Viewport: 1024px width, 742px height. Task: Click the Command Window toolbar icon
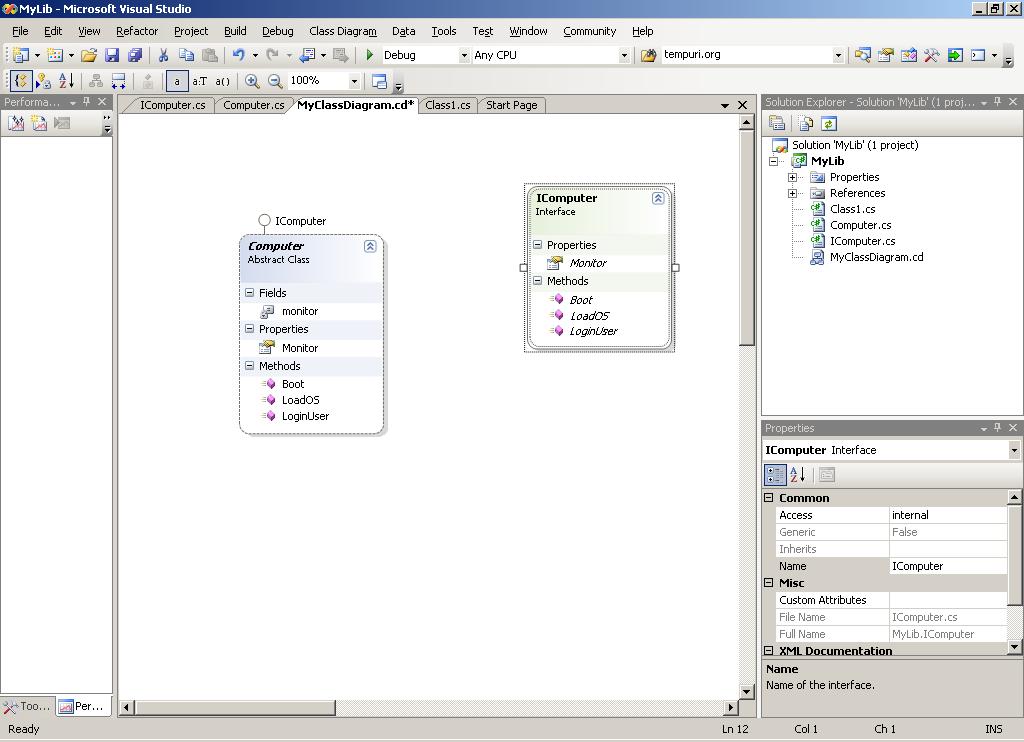click(x=978, y=56)
